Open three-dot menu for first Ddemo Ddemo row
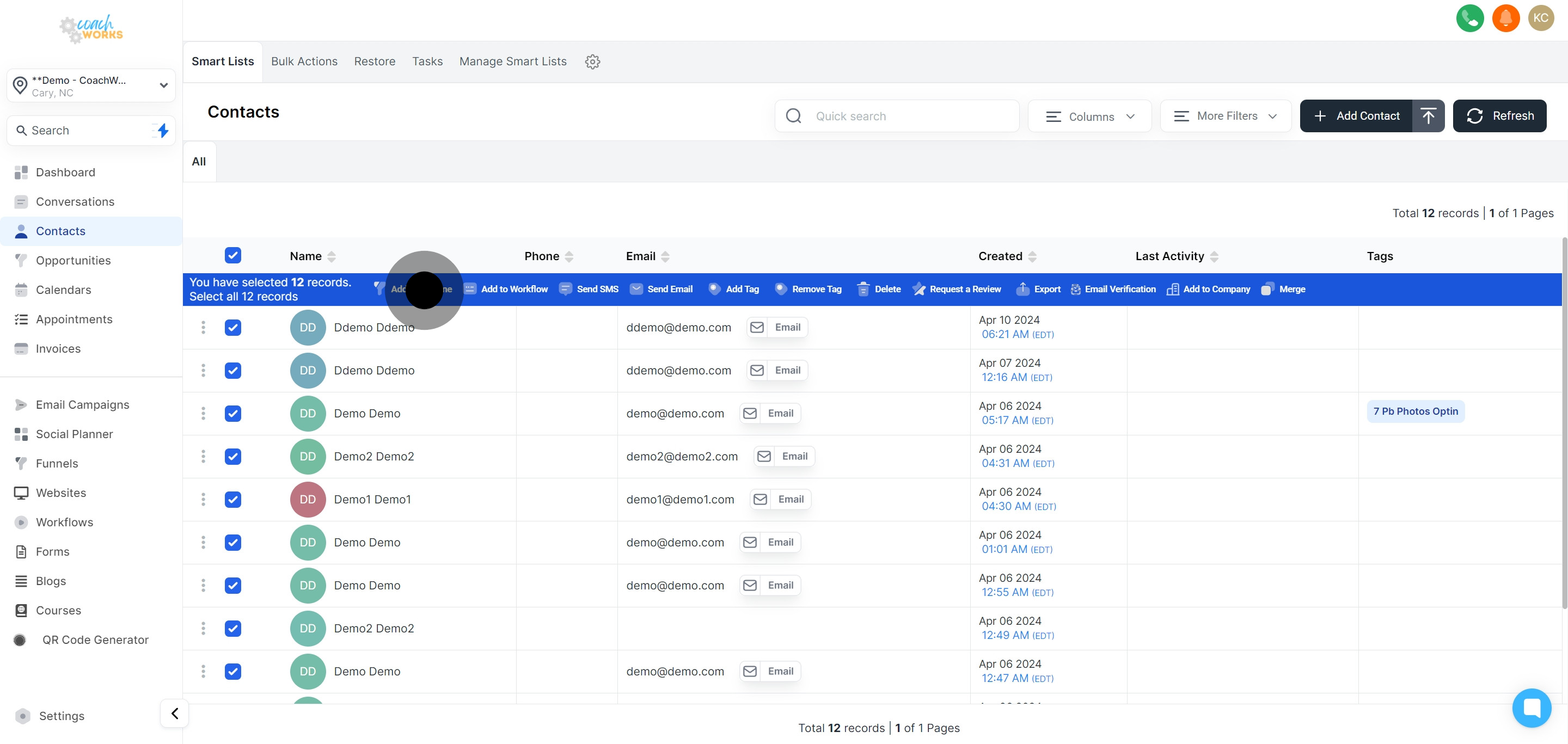 tap(203, 327)
